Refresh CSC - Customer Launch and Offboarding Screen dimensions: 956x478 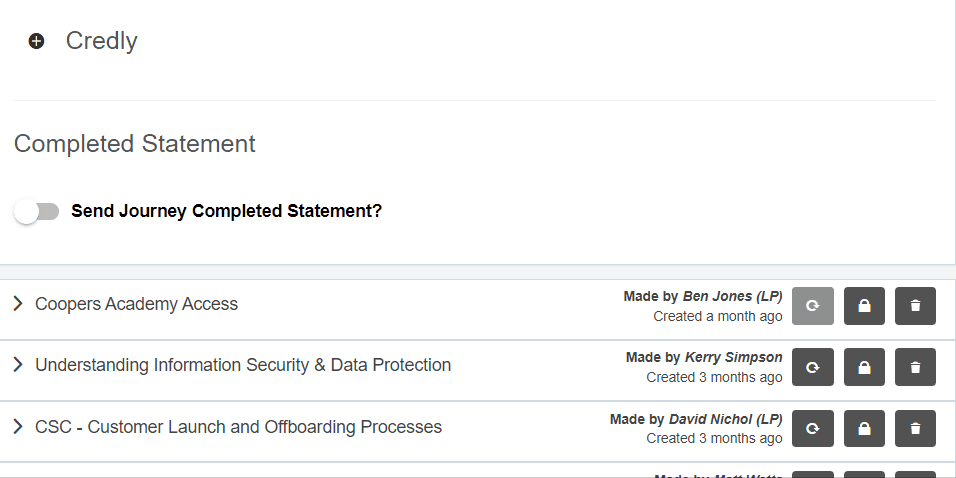pos(813,428)
